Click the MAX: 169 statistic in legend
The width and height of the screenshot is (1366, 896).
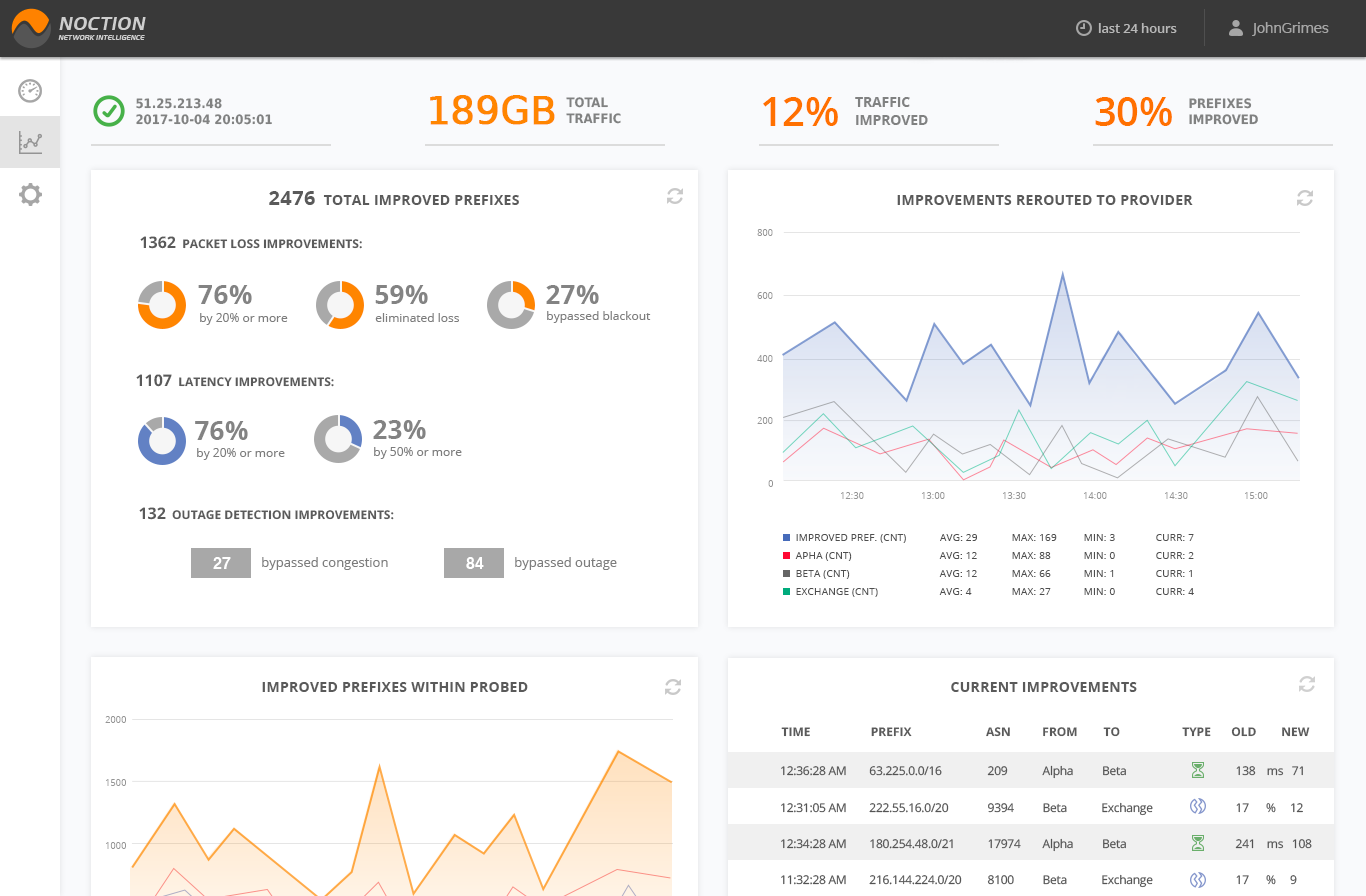pyautogui.click(x=1034, y=537)
